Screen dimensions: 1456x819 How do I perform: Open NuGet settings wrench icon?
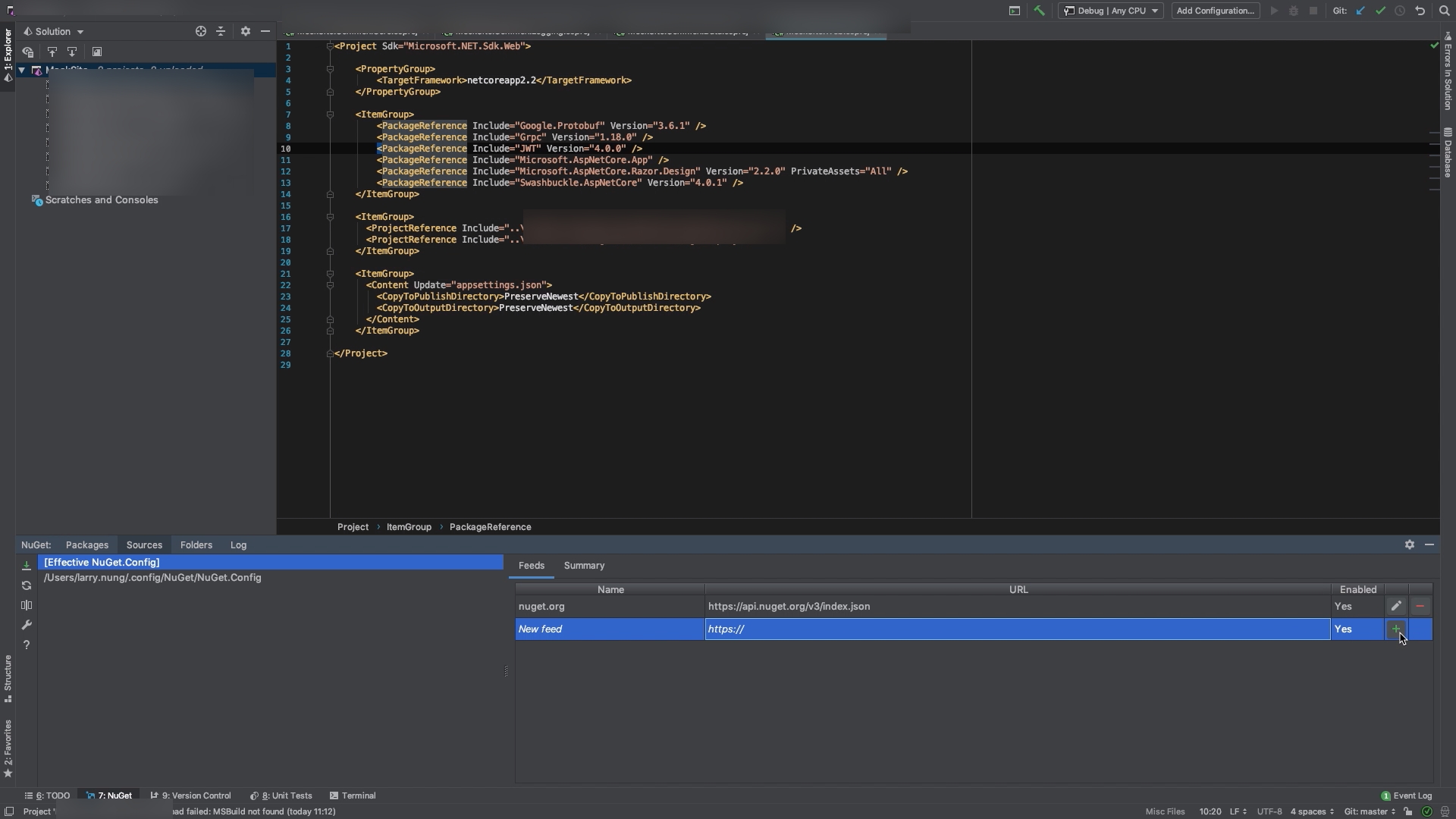point(27,625)
